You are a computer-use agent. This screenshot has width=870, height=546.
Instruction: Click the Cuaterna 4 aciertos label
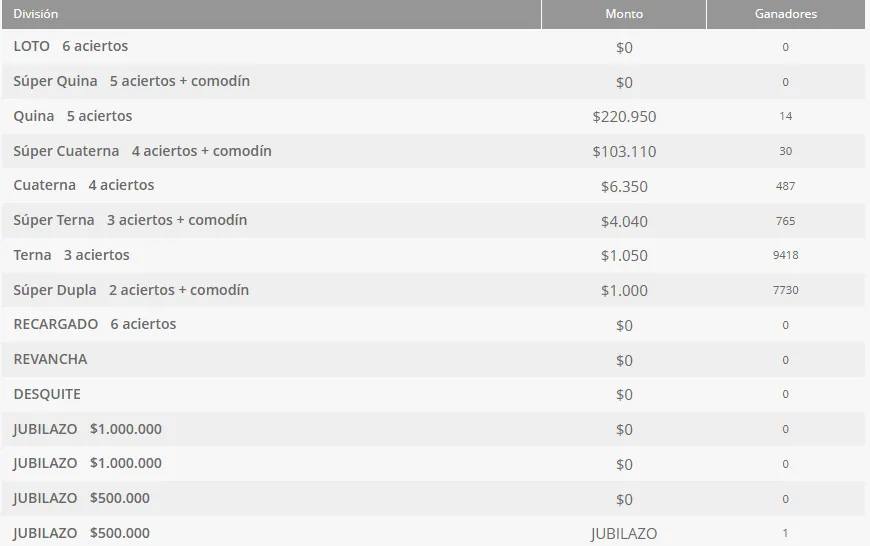[84, 185]
